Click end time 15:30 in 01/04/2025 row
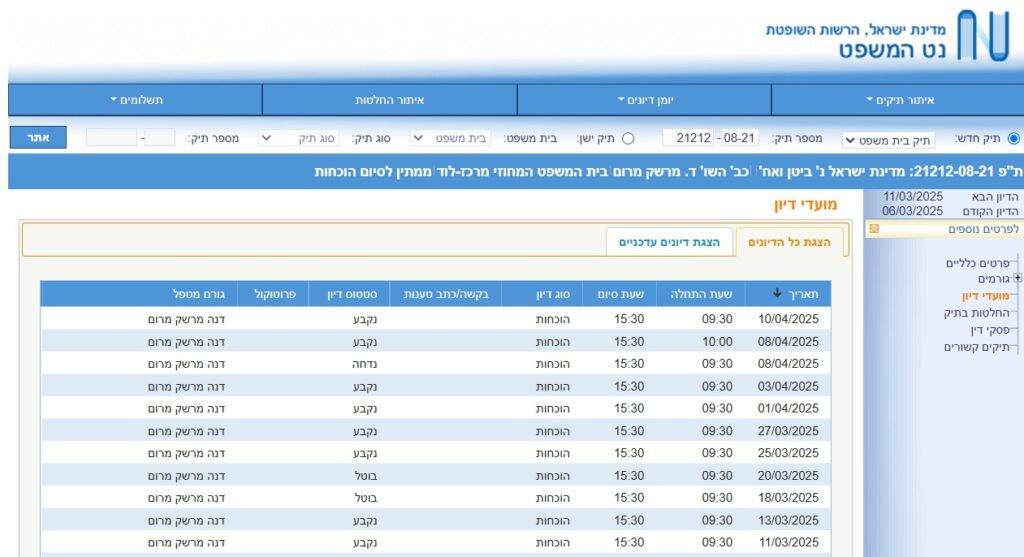Image resolution: width=1024 pixels, height=557 pixels. tap(629, 409)
